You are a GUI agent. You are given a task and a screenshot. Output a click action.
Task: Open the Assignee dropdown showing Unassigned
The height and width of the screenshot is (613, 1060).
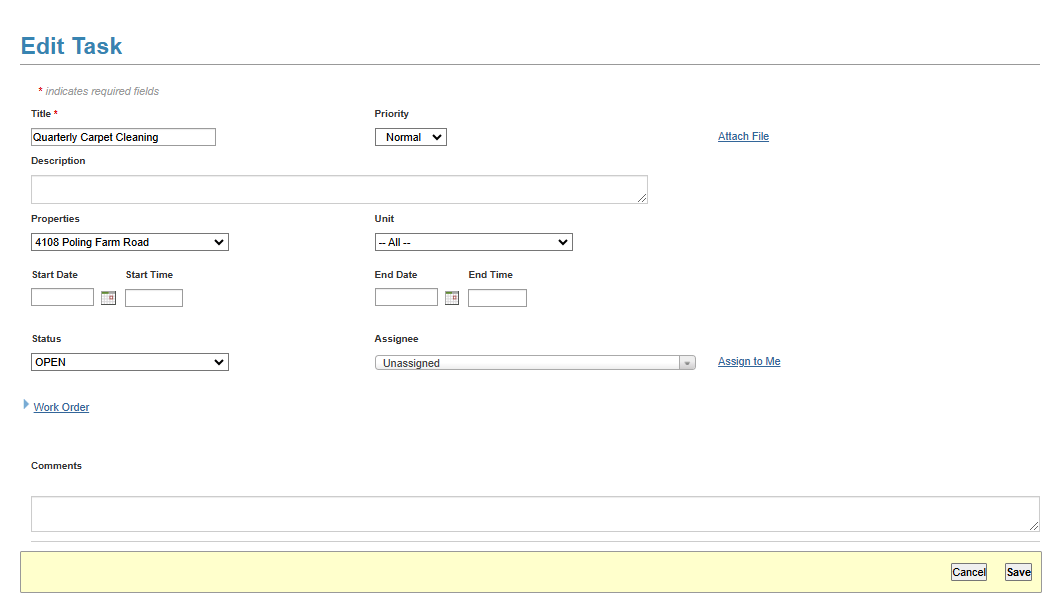535,363
